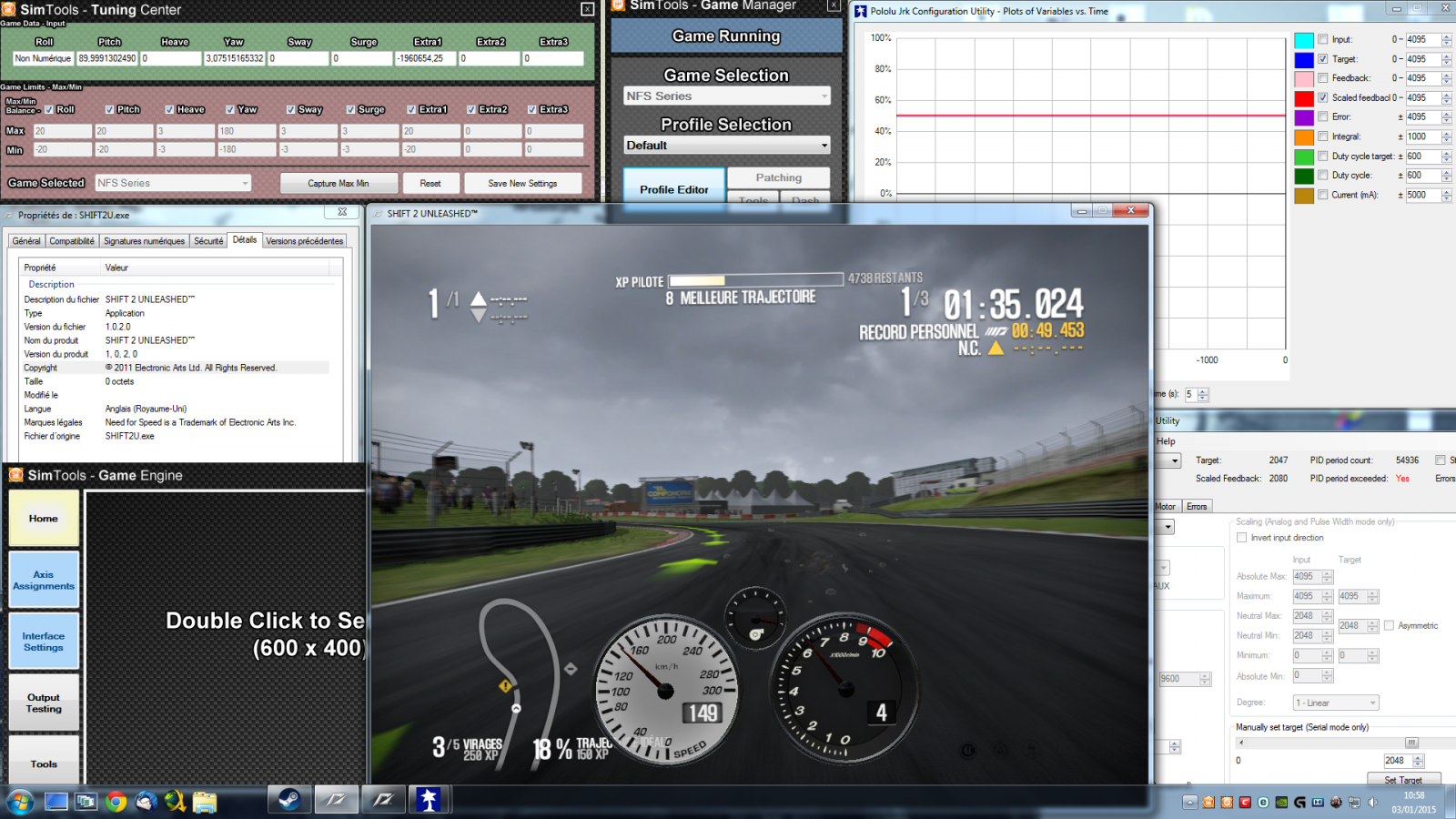Image resolution: width=1456 pixels, height=819 pixels.
Task: Open Errors tab in Pololu utility
Action: pyautogui.click(x=1197, y=507)
